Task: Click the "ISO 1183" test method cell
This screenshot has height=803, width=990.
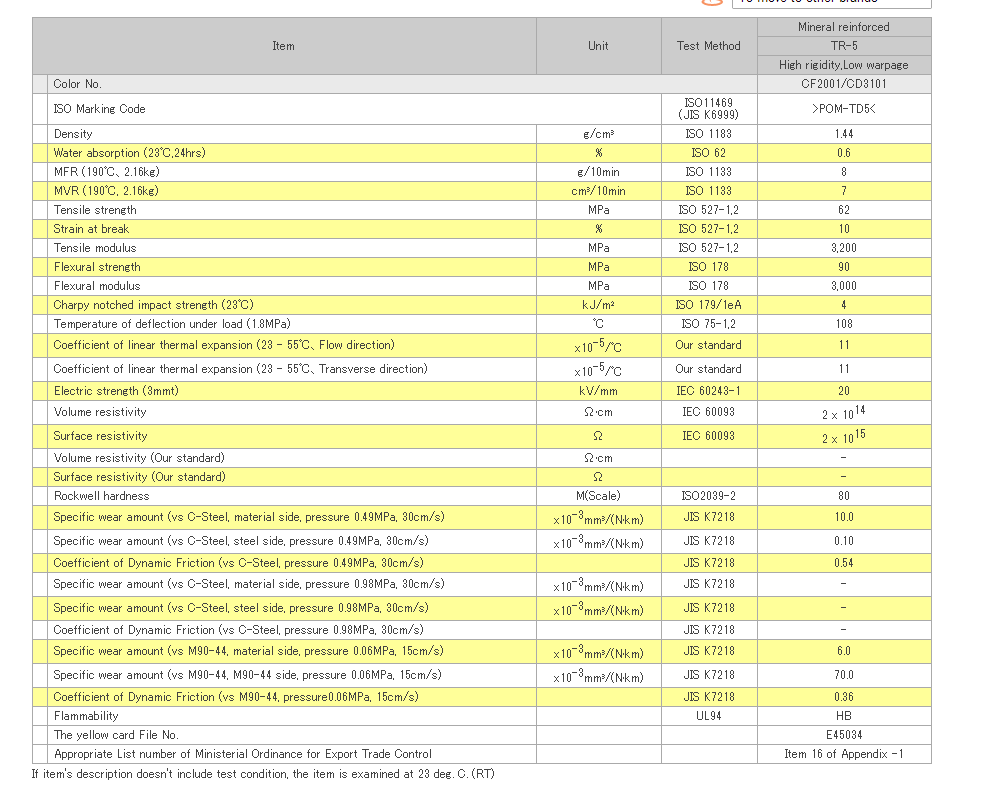Action: pos(708,134)
